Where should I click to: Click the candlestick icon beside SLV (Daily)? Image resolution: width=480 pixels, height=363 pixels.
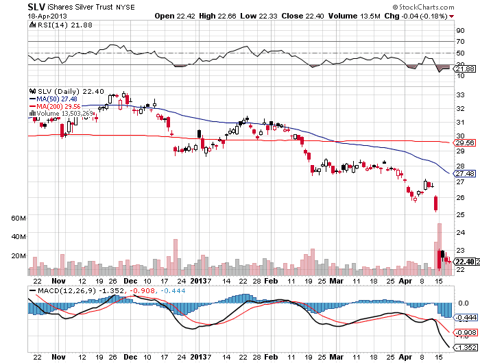coord(32,91)
